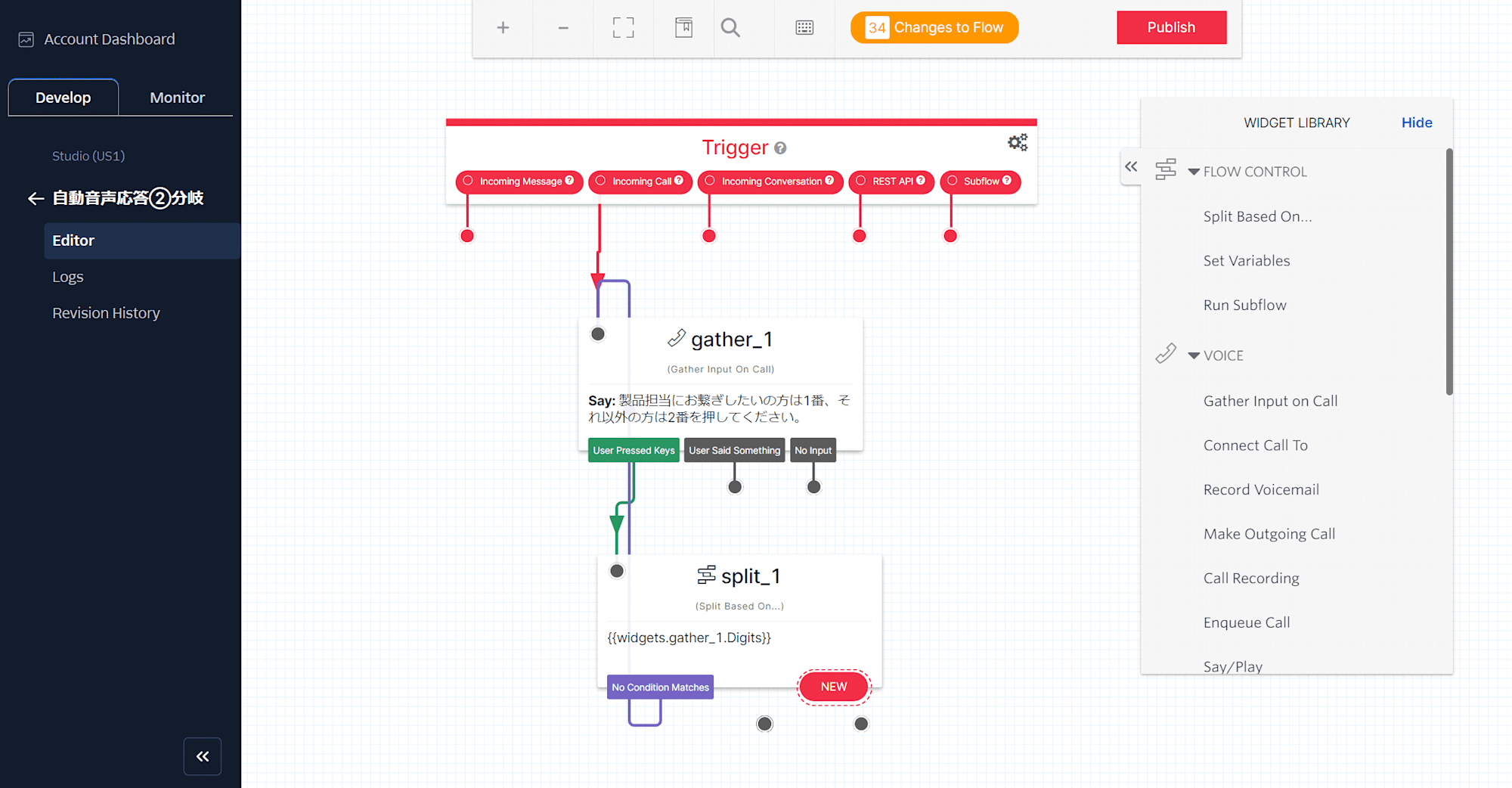Click the Trigger help question mark
This screenshot has width=1512, height=788.
coord(780,148)
